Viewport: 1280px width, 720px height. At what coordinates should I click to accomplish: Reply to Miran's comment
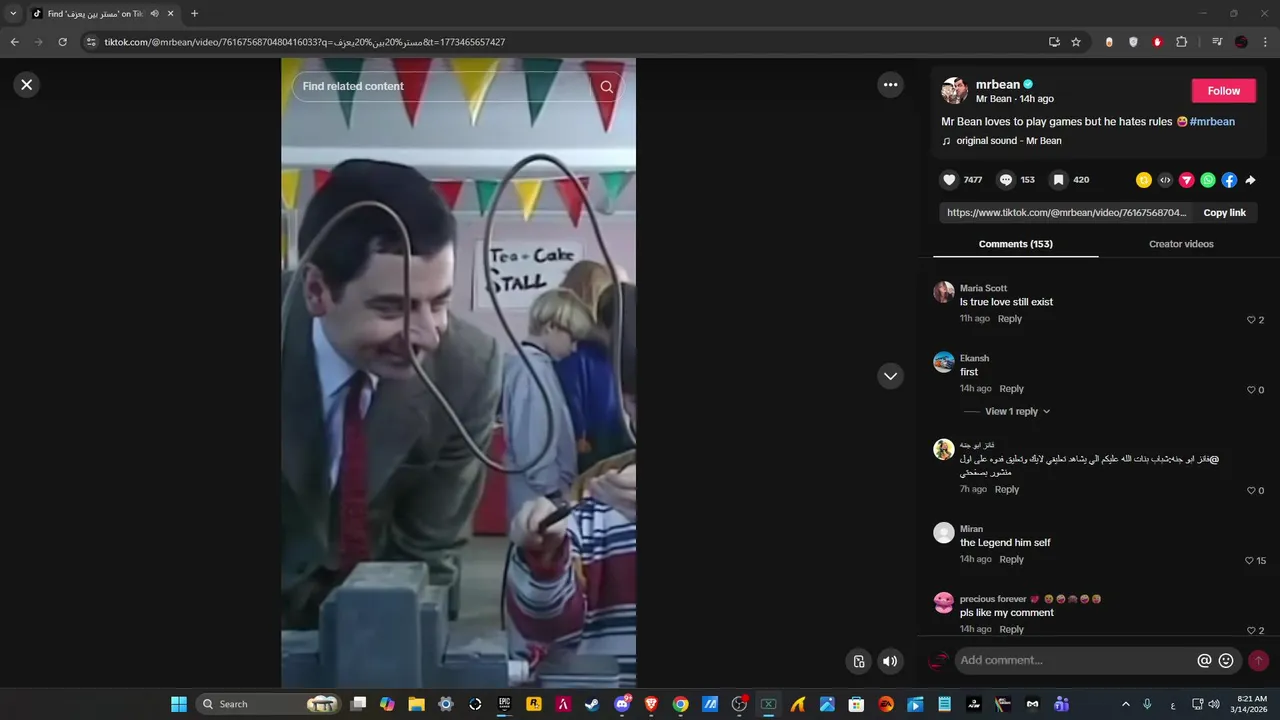1012,560
